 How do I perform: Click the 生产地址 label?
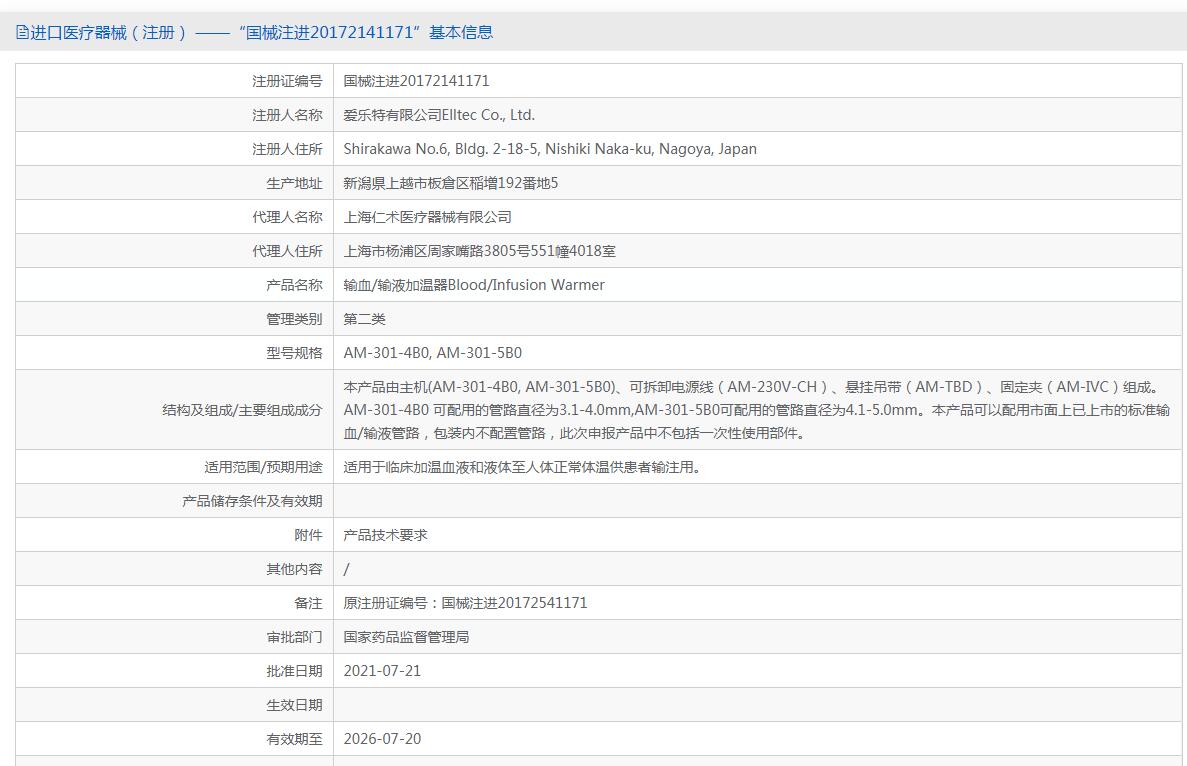294,183
